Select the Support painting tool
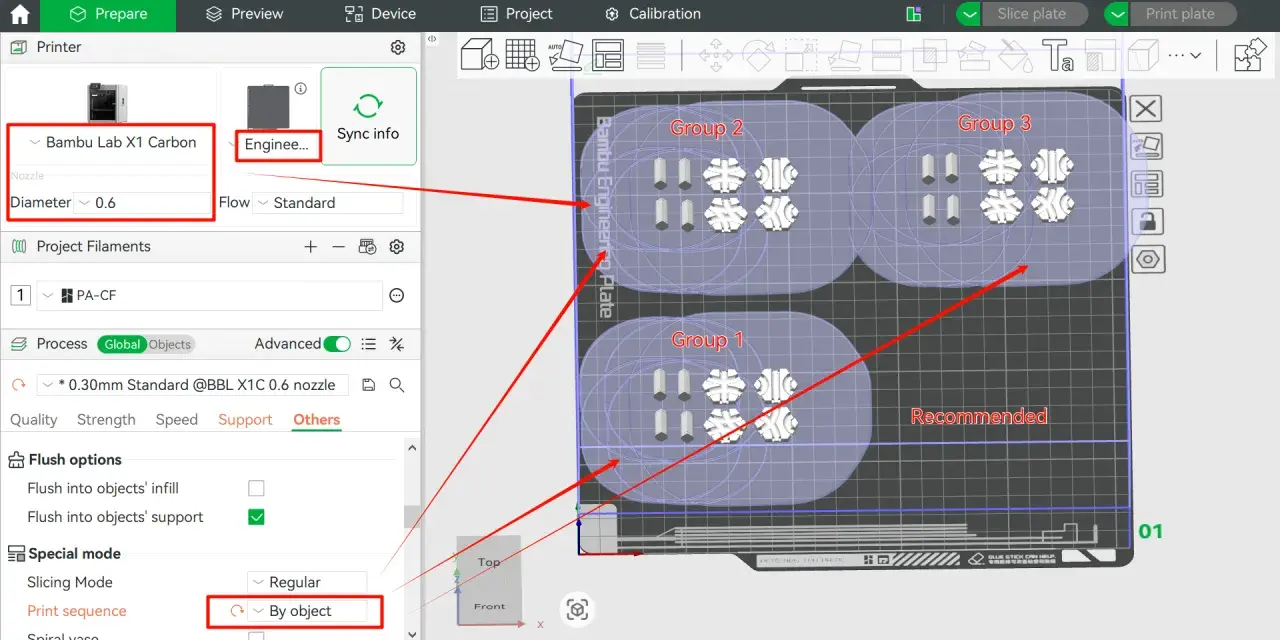Image resolution: width=1280 pixels, height=640 pixels. click(973, 55)
